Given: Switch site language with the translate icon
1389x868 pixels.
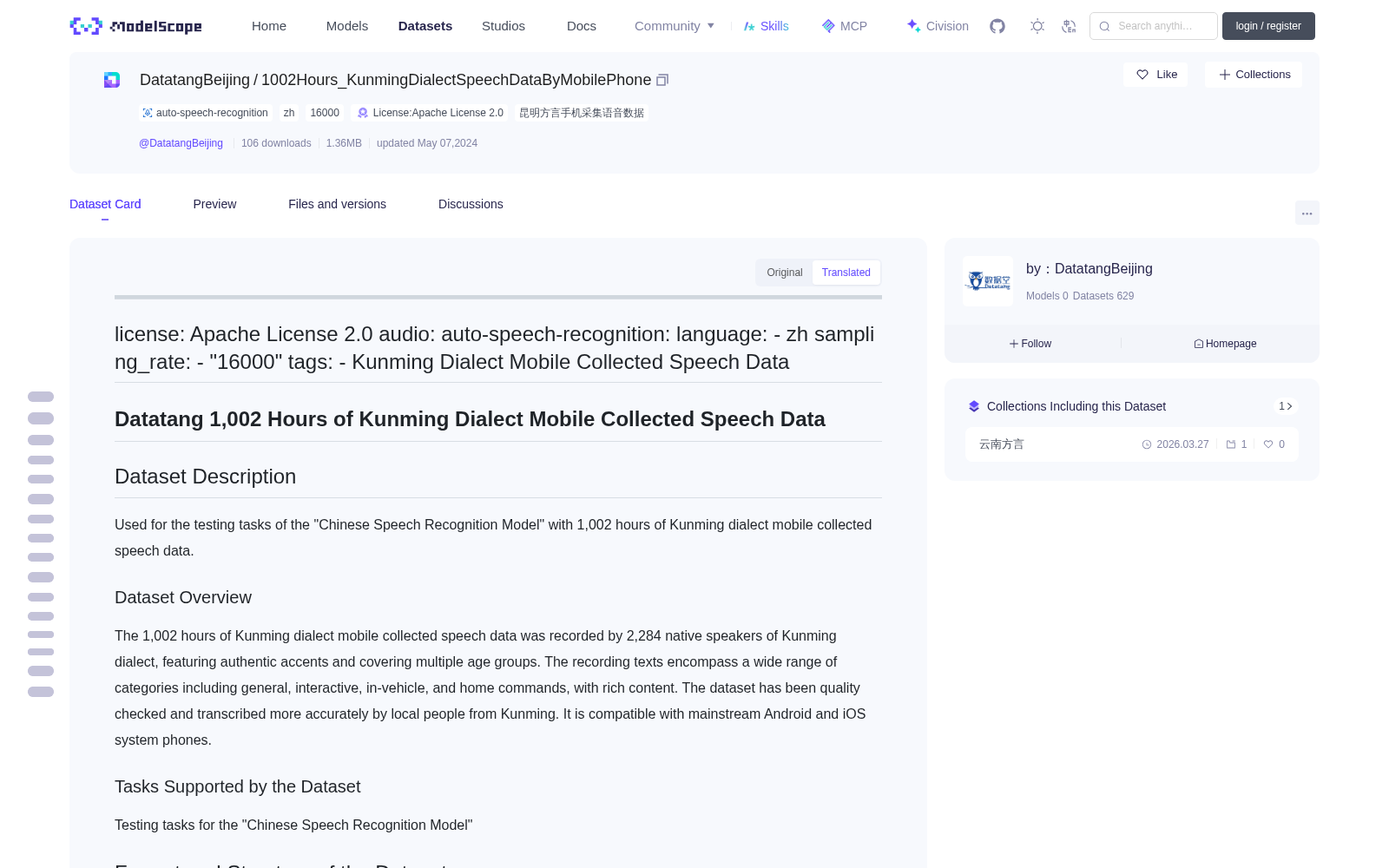Looking at the screenshot, I should pyautogui.click(x=1070, y=26).
